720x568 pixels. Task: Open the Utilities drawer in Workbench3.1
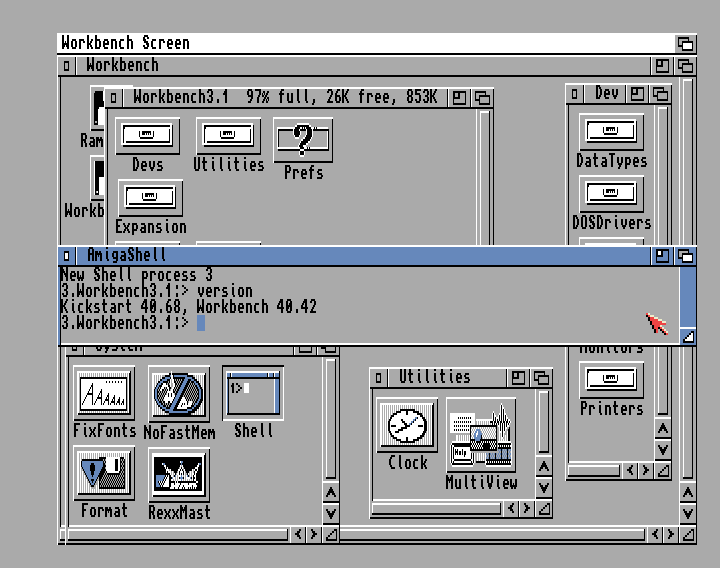pyautogui.click(x=228, y=136)
